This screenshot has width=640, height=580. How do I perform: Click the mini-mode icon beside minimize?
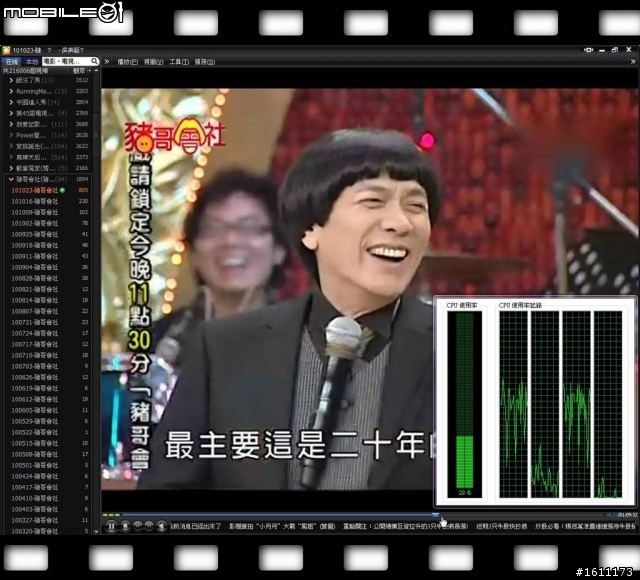(x=588, y=50)
